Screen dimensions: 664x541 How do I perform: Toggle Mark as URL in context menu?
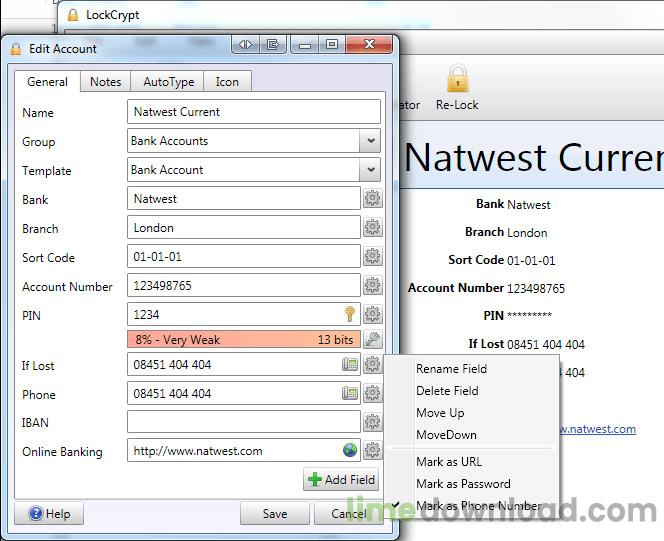tap(448, 461)
